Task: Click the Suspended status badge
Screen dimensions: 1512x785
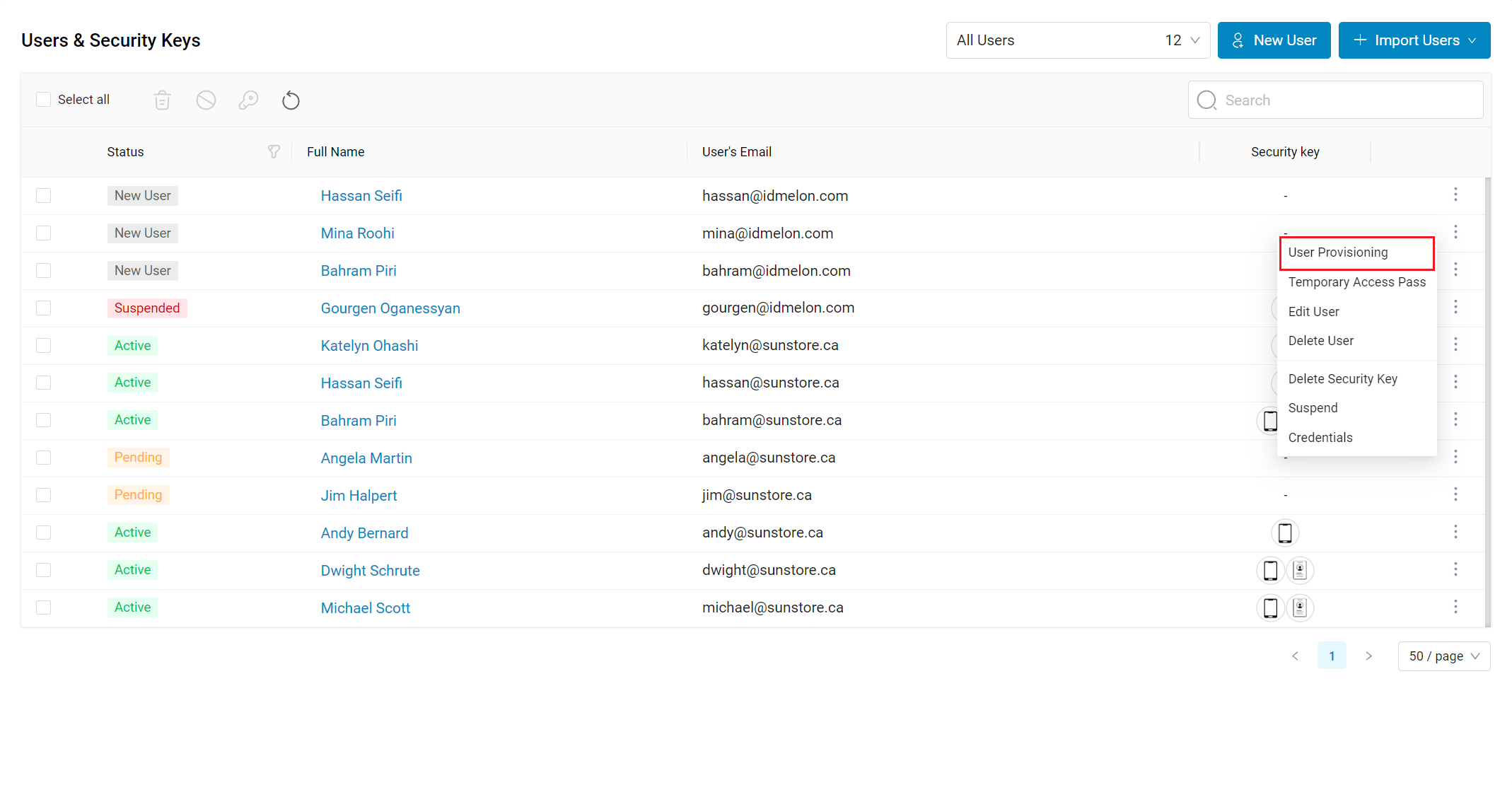Action: 147,308
